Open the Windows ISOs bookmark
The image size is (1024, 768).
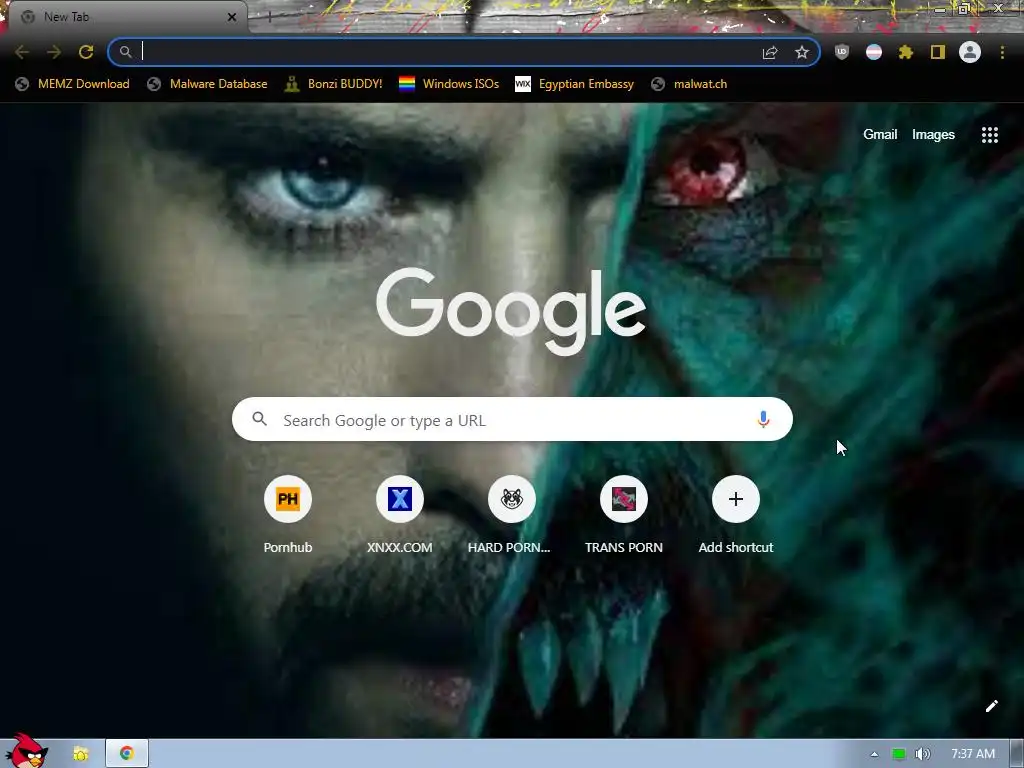coord(449,84)
